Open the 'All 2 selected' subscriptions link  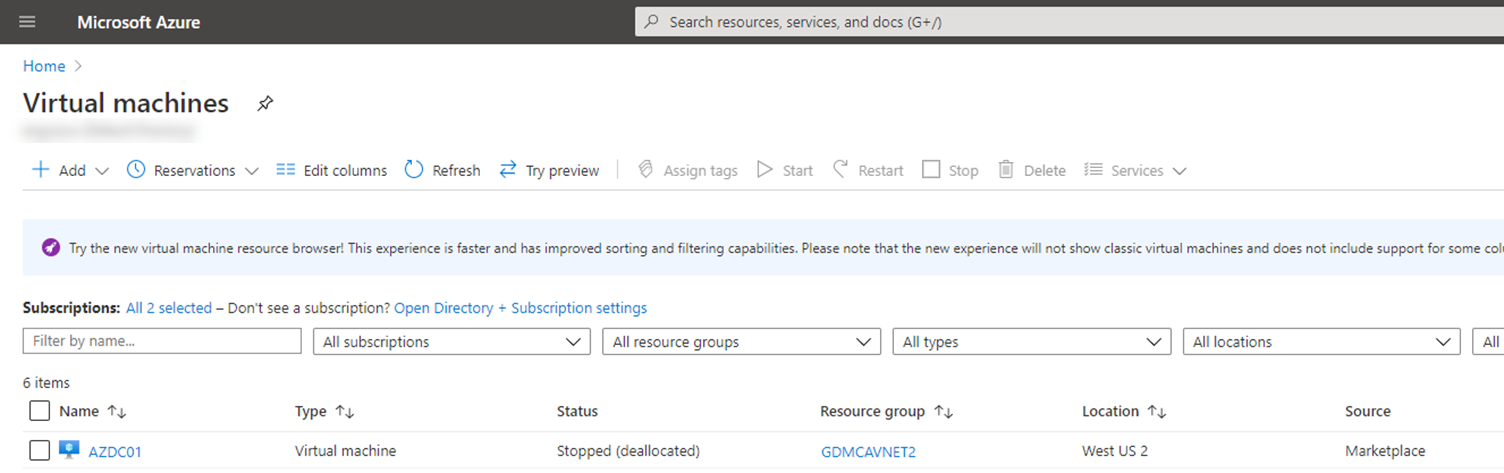tap(169, 308)
